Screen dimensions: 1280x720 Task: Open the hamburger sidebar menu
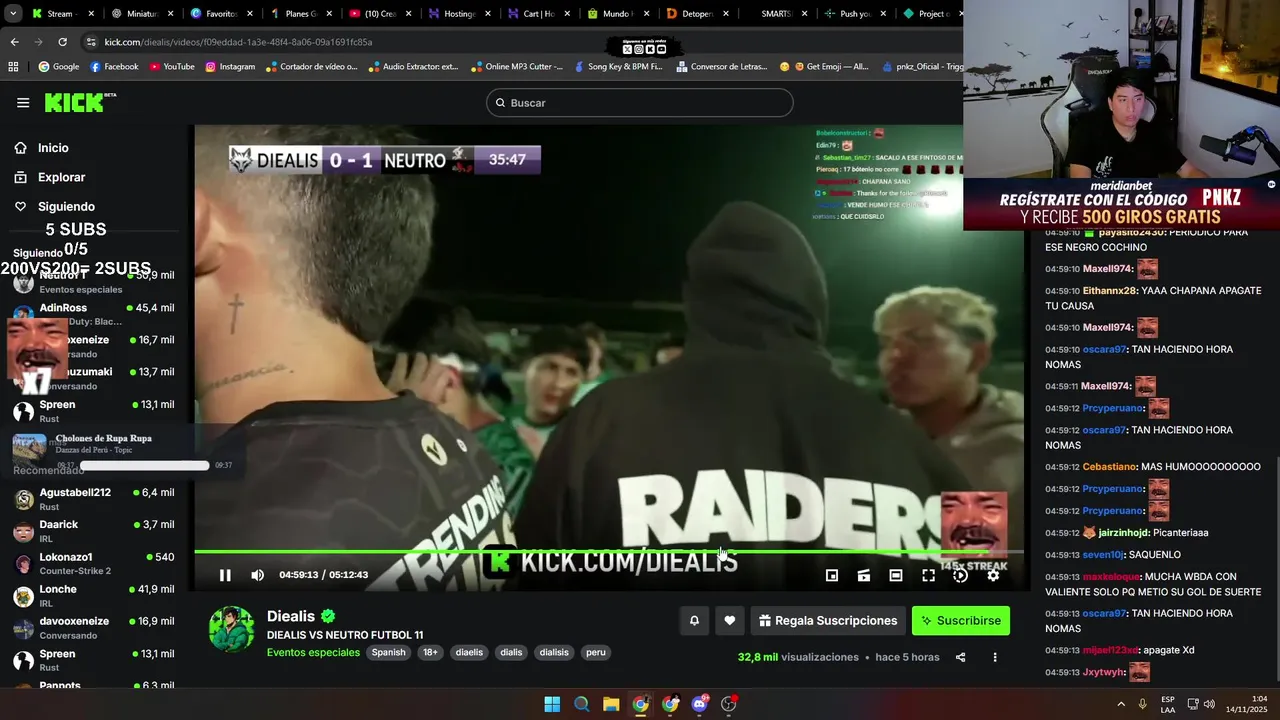(x=23, y=103)
